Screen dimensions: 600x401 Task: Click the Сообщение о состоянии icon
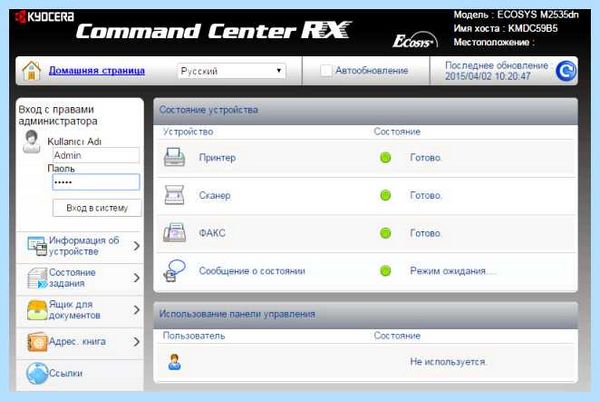(x=174, y=270)
